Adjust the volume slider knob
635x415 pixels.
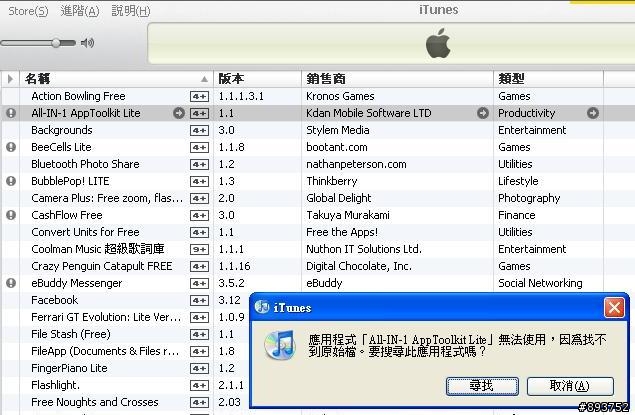pyautogui.click(x=56, y=43)
